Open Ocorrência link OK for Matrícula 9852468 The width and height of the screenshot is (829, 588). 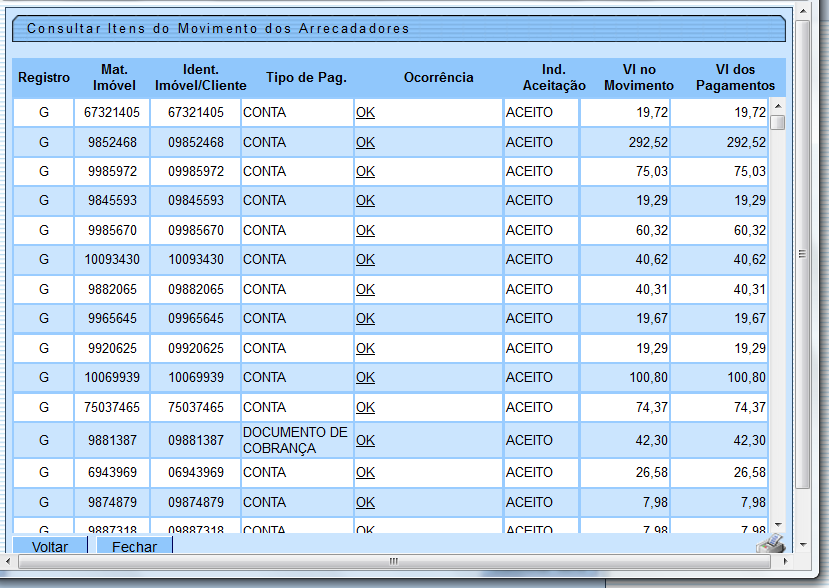click(365, 142)
